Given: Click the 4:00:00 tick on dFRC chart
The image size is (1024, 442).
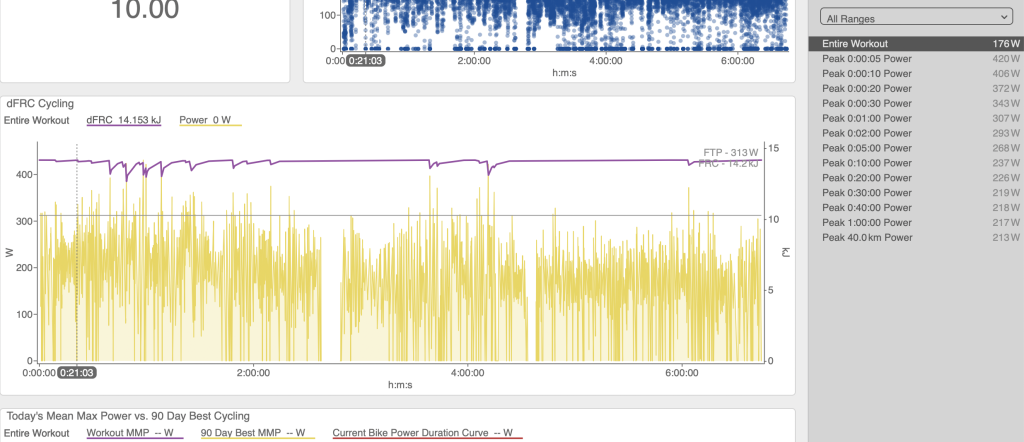Looking at the screenshot, I should 468,373.
